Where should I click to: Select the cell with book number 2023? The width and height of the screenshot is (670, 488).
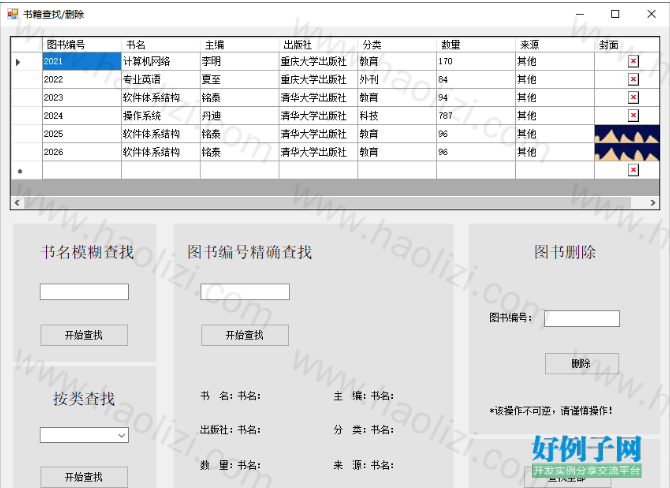tap(82, 97)
